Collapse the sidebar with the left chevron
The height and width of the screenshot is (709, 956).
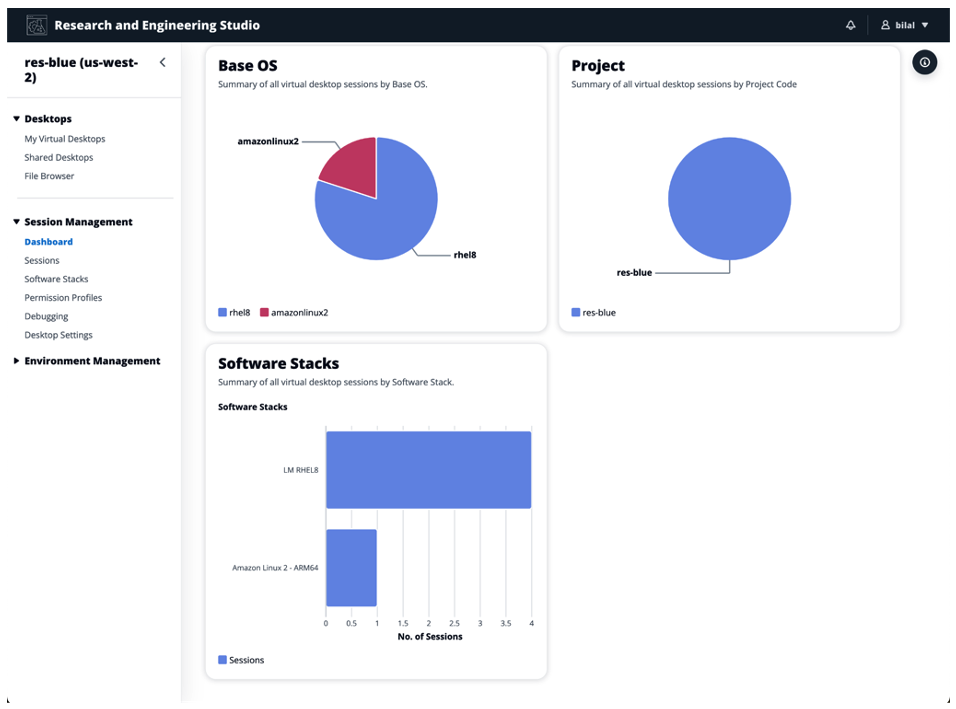162,61
